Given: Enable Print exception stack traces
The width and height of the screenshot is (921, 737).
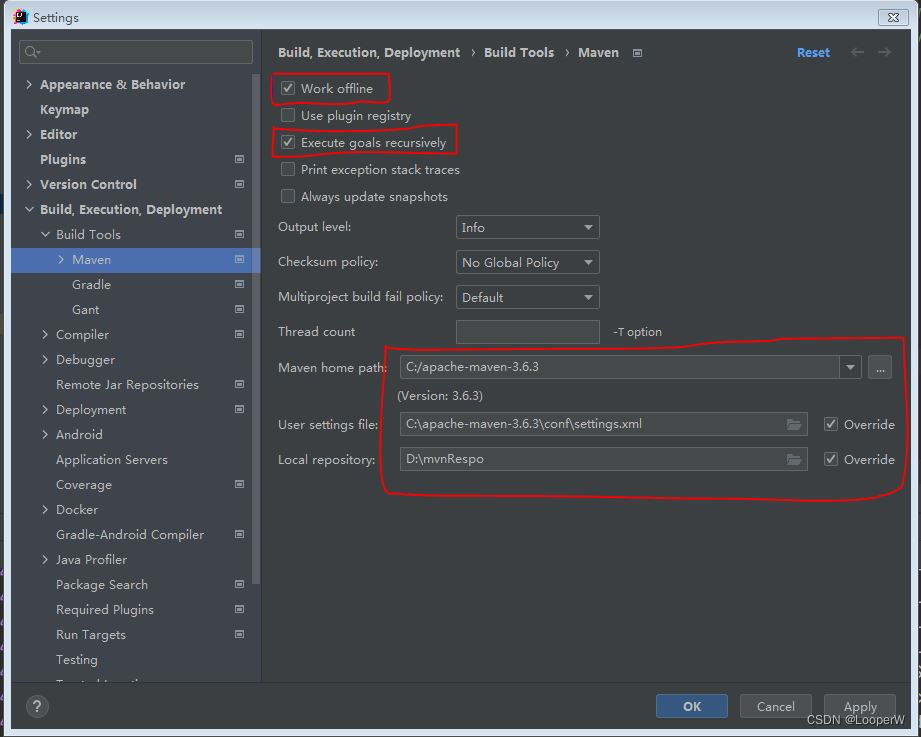Looking at the screenshot, I should [287, 169].
